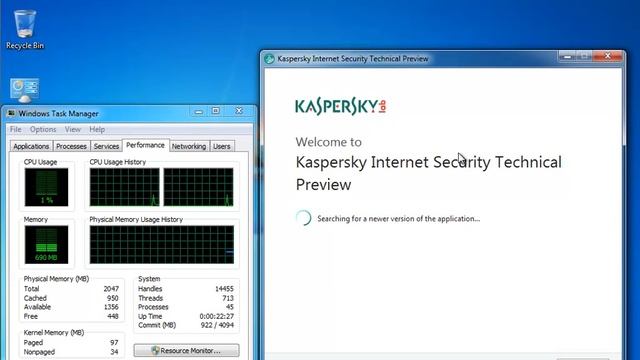Click the Physical Memory Usage History graph
Screen dimensions: 640x360
tap(162, 244)
